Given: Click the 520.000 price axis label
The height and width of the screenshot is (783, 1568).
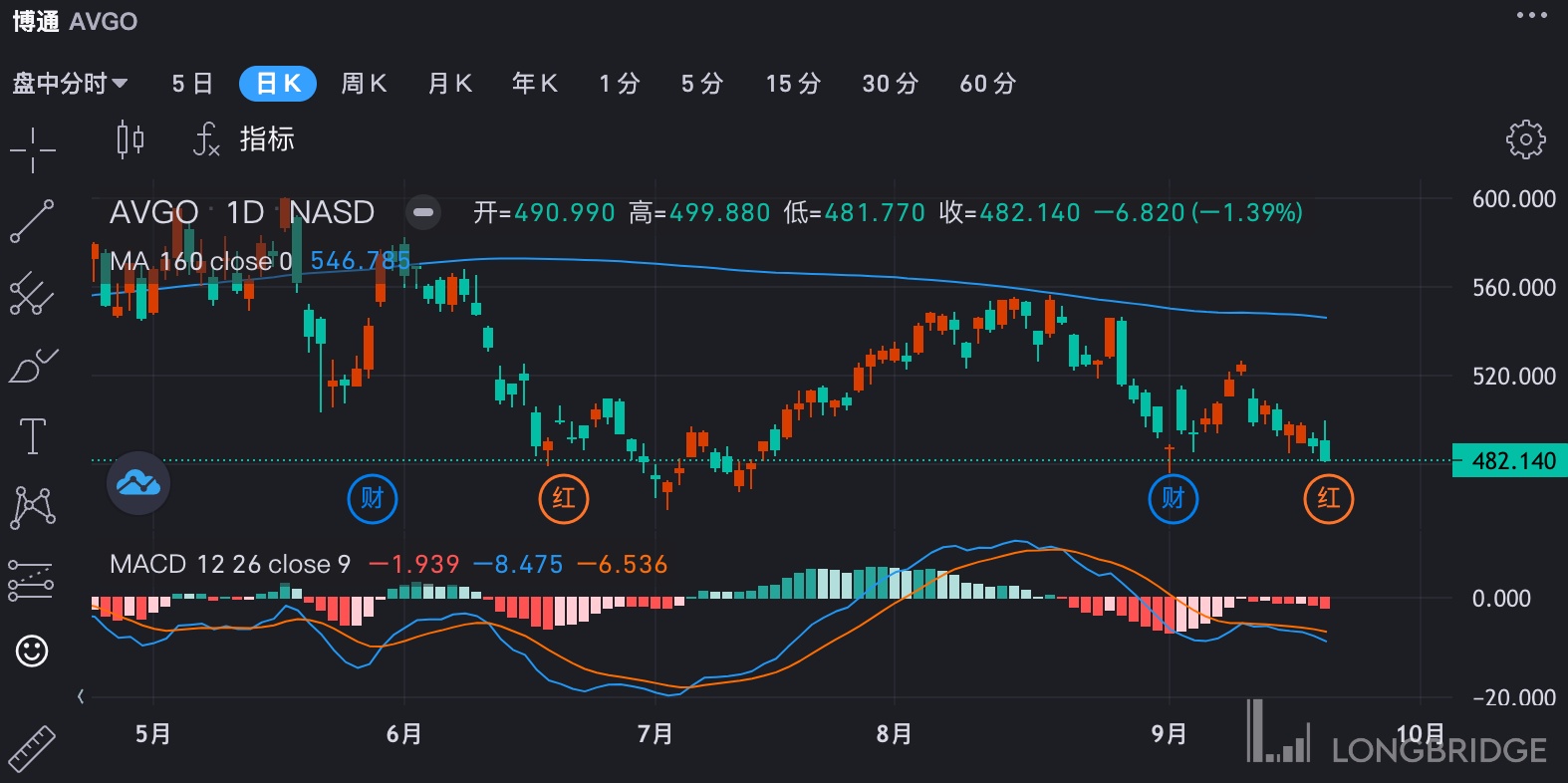Looking at the screenshot, I should (1514, 377).
